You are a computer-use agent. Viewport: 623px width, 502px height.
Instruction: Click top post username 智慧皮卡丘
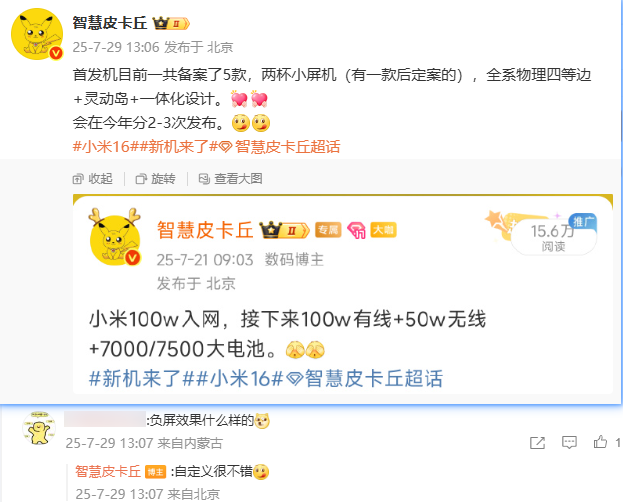[110, 23]
